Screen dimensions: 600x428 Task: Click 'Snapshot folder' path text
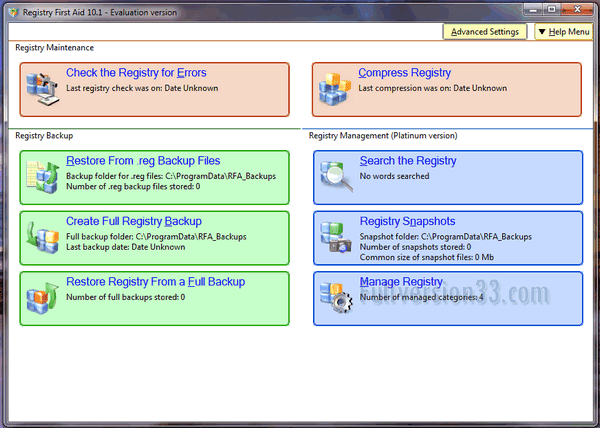(x=446, y=237)
